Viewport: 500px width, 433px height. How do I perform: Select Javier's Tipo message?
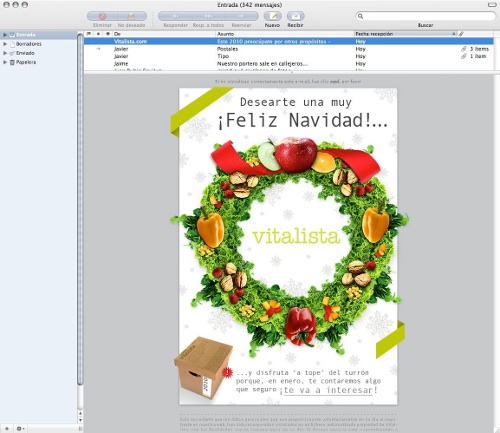[289, 56]
